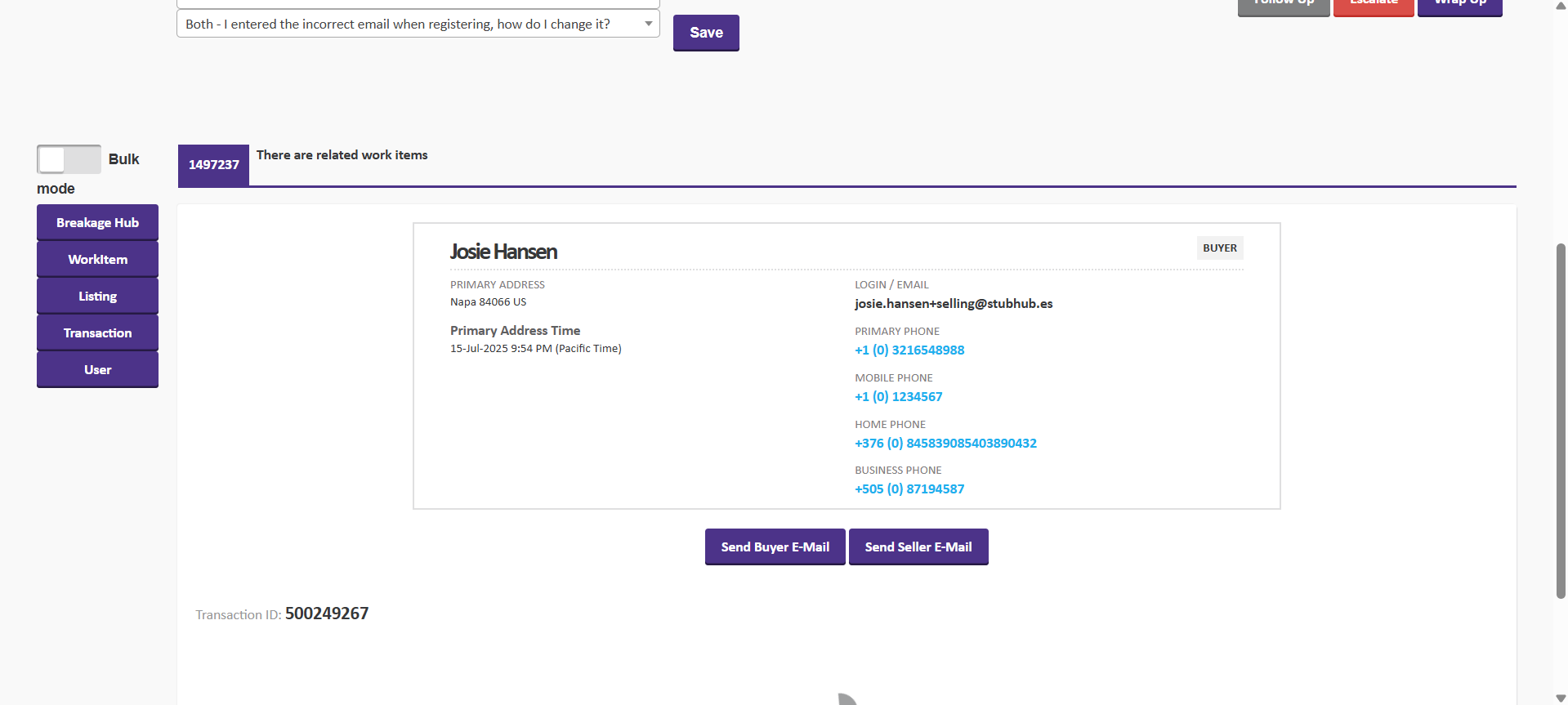Switch to the Transaction section
1568x705 pixels.
pyautogui.click(x=97, y=333)
